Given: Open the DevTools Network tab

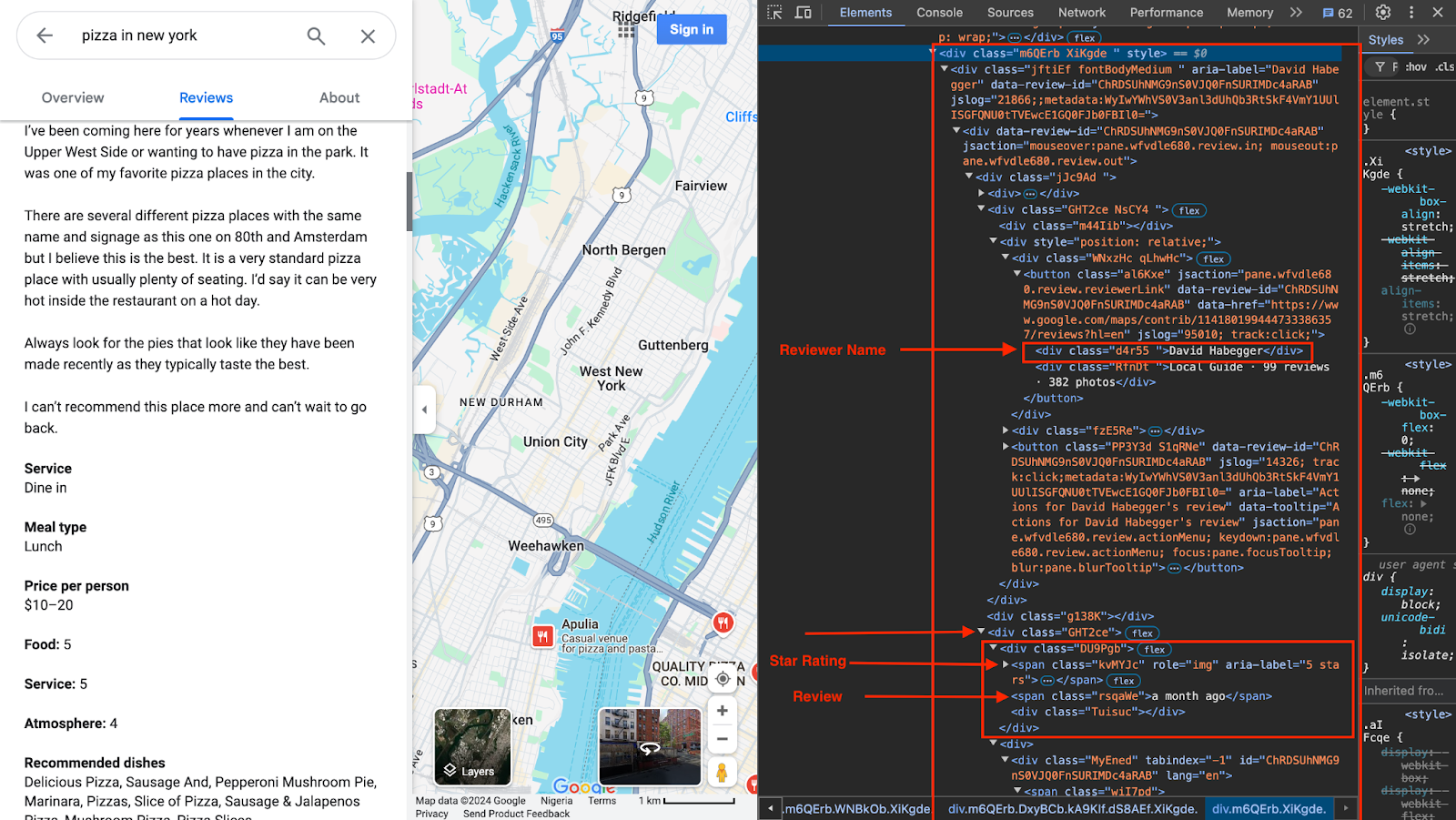Looking at the screenshot, I should (x=1082, y=13).
